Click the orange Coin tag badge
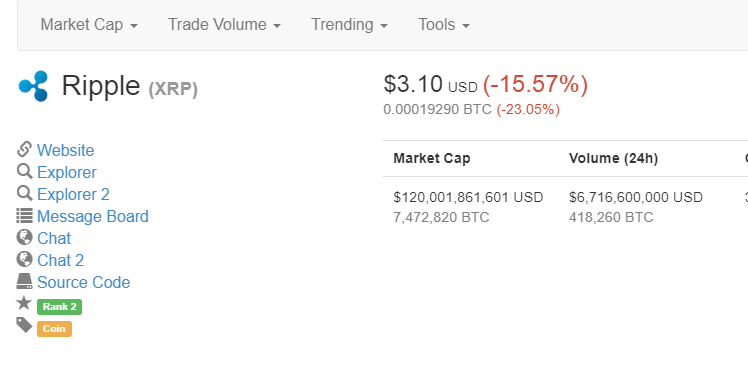This screenshot has height=380, width=748. click(54, 329)
